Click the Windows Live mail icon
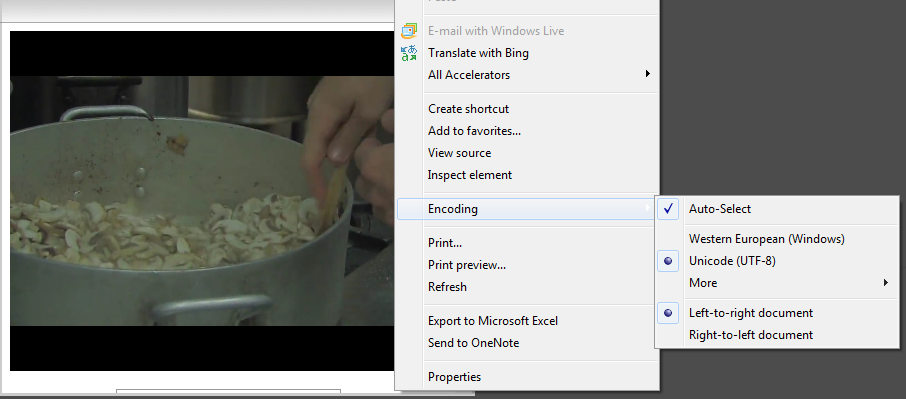Screen dimensions: 906x399 (x=409, y=31)
